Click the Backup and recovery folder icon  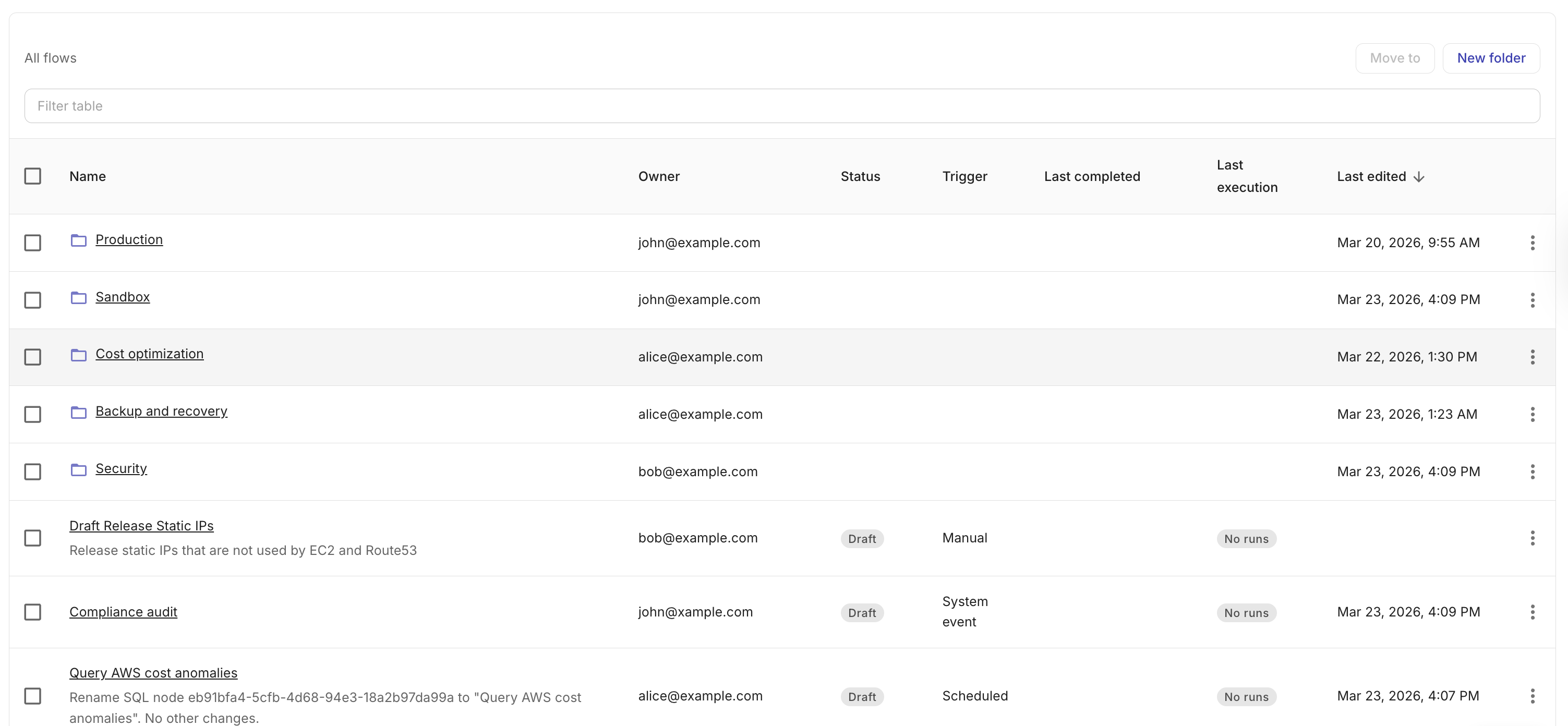(79, 413)
